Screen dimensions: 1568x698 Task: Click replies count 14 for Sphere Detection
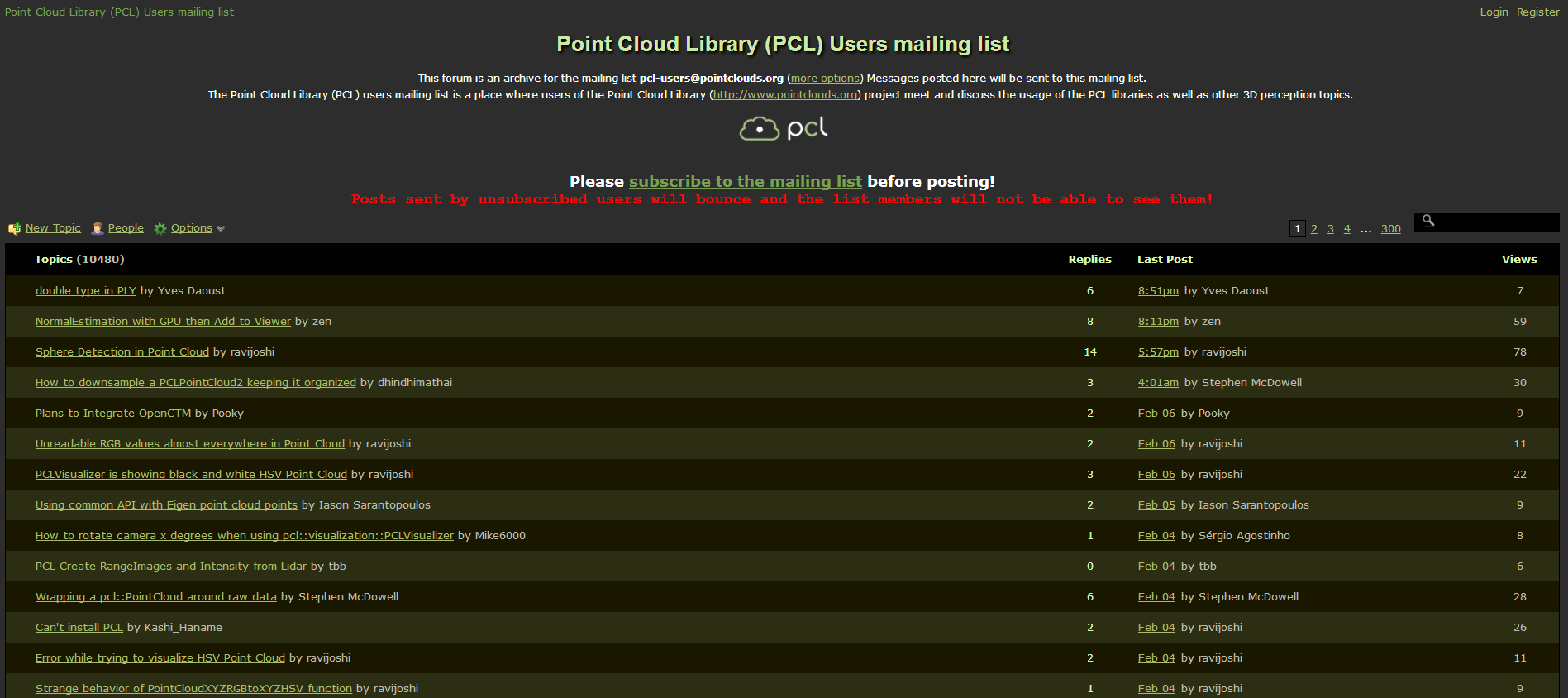tap(1090, 352)
